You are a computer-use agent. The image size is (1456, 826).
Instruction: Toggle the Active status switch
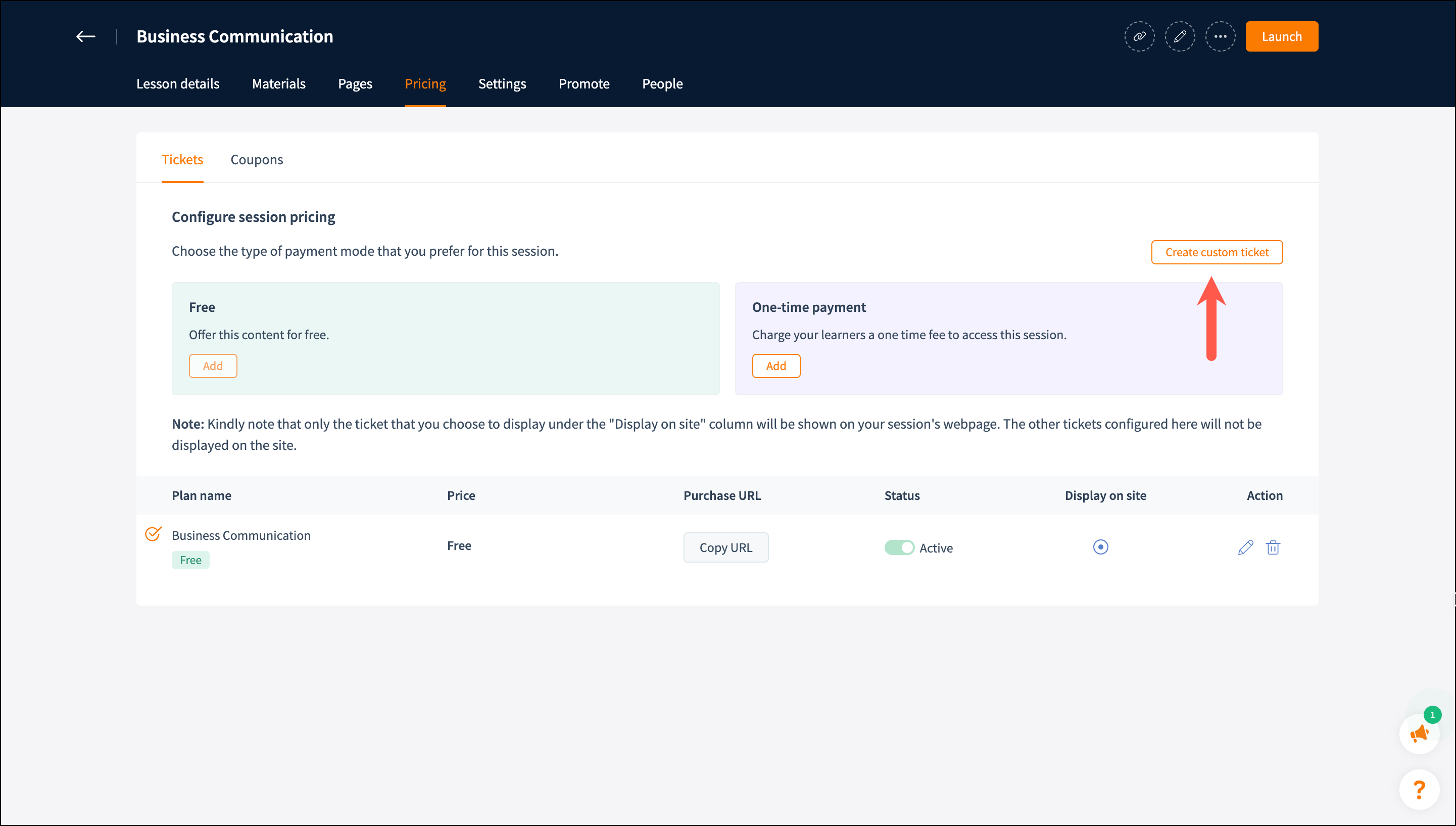tap(899, 547)
